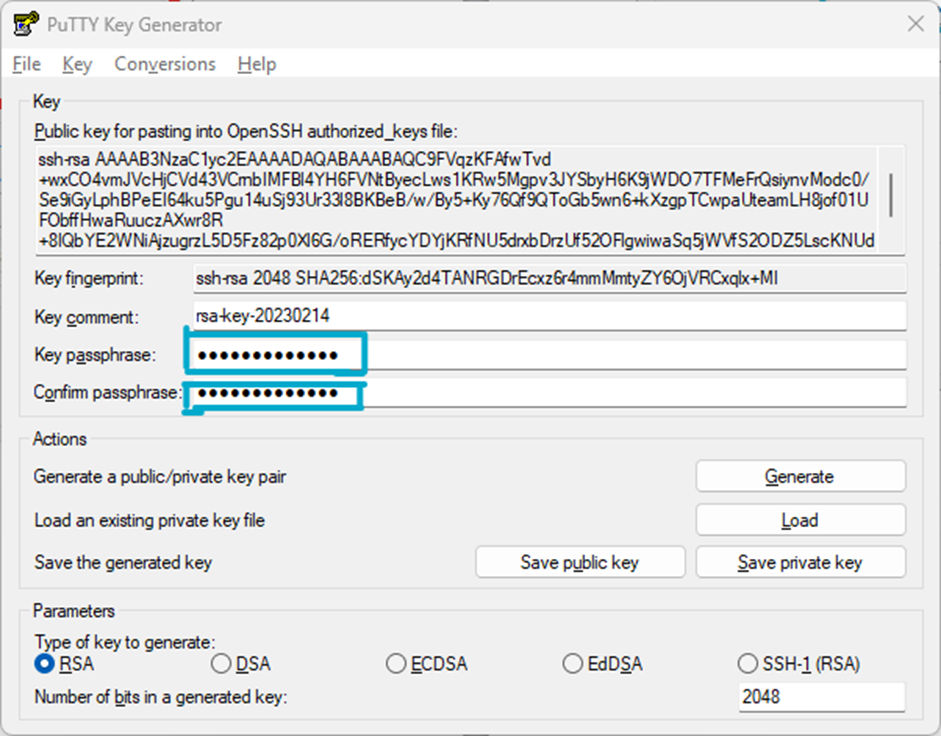This screenshot has width=941, height=736.
Task: Click the 'Key comment:' label
Action: (86, 317)
